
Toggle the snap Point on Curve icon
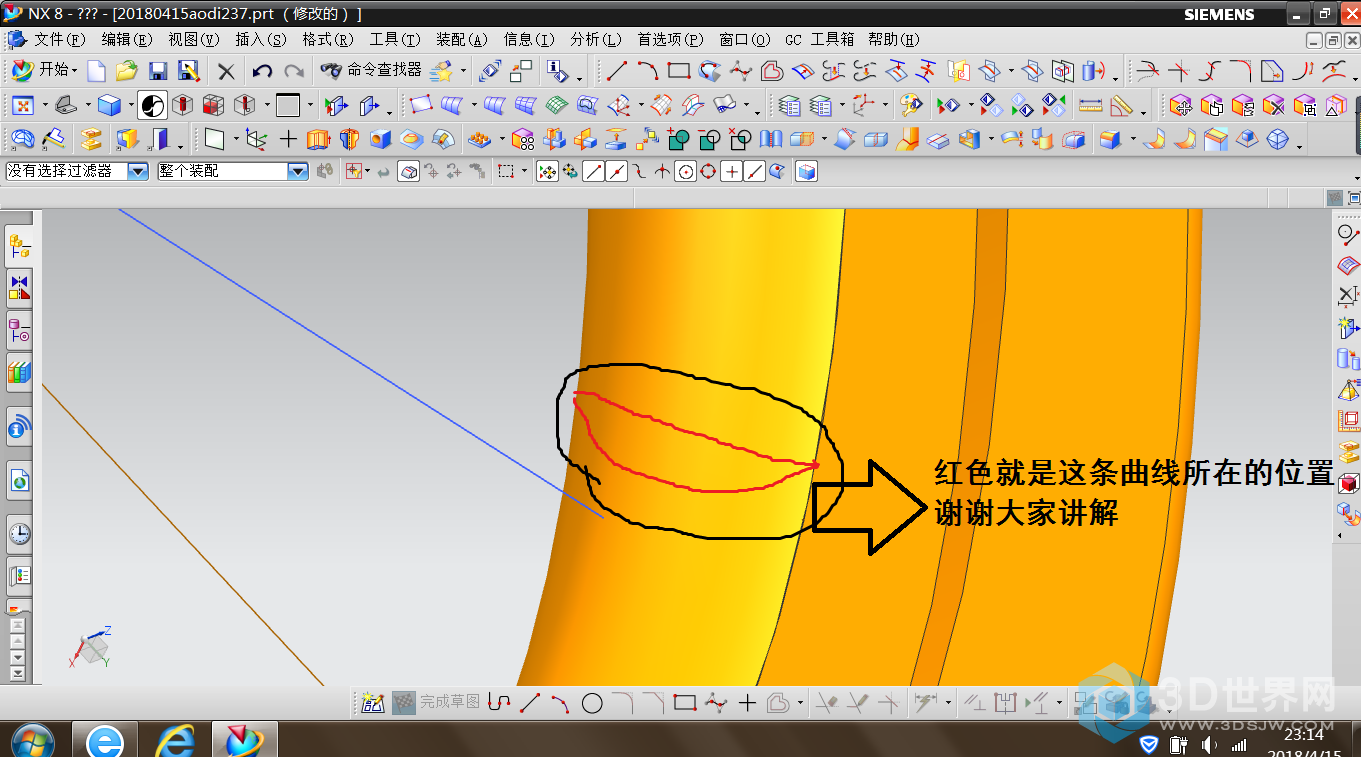pos(755,172)
